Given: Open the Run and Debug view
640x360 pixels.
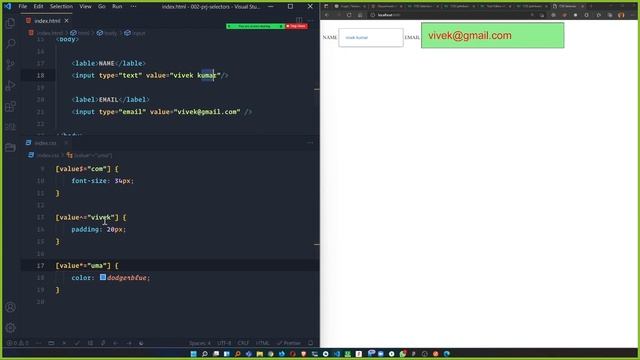Looking at the screenshot, I should click(x=11, y=85).
